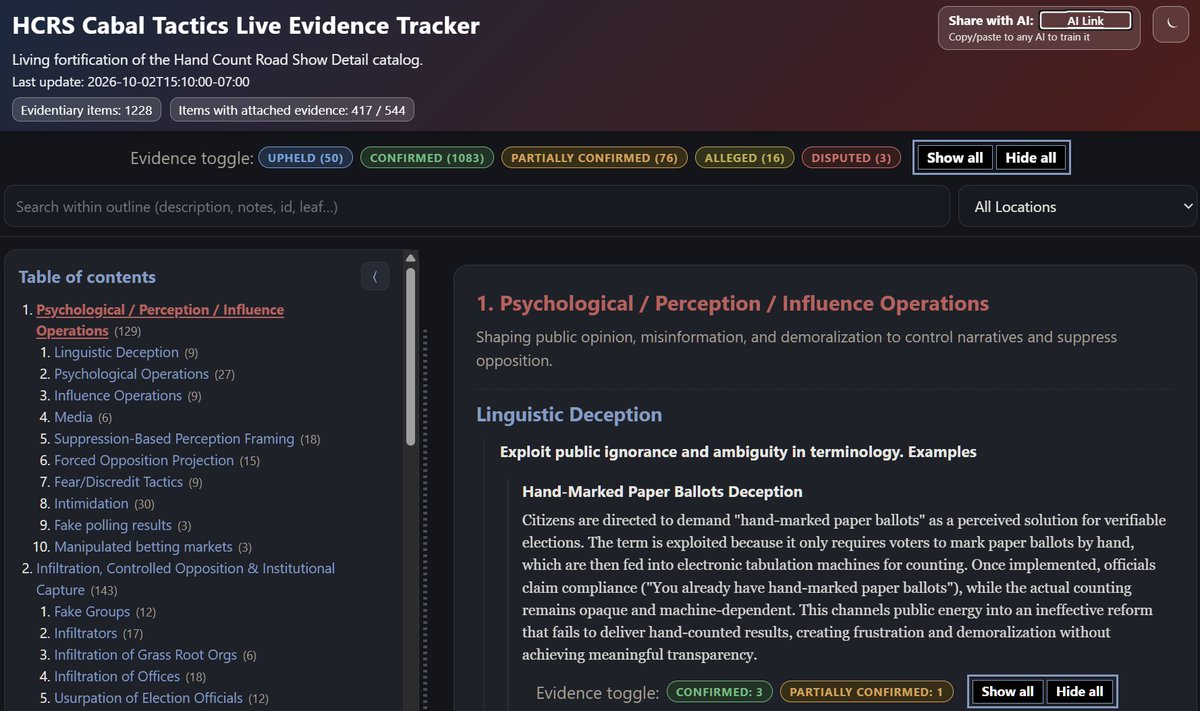Toggle PARTIALLY CONFIRMED (76) evidence filter
Screen dimensions: 1200x711
tap(594, 158)
